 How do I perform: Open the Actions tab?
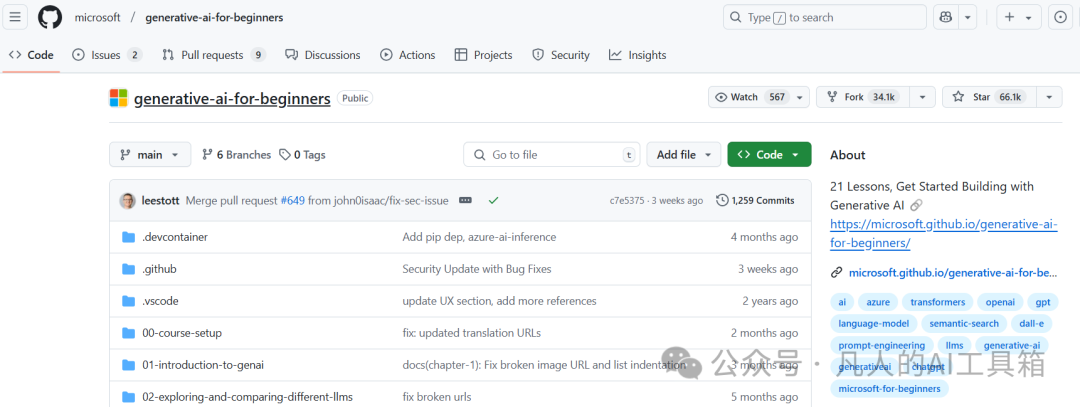(408, 55)
